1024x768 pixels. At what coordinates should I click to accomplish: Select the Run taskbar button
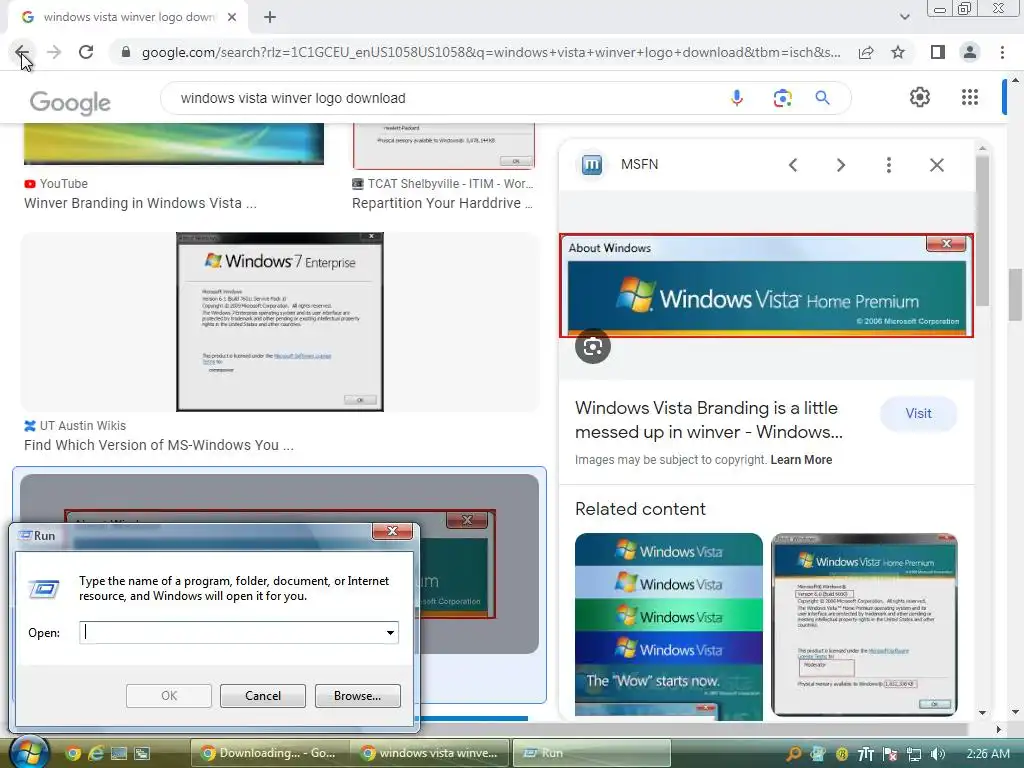pyautogui.click(x=591, y=753)
